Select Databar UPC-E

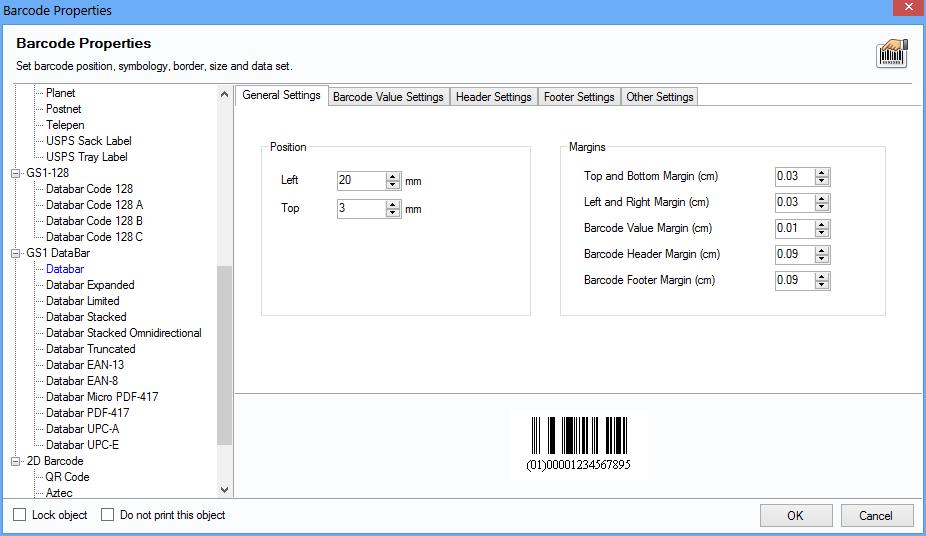(x=83, y=445)
